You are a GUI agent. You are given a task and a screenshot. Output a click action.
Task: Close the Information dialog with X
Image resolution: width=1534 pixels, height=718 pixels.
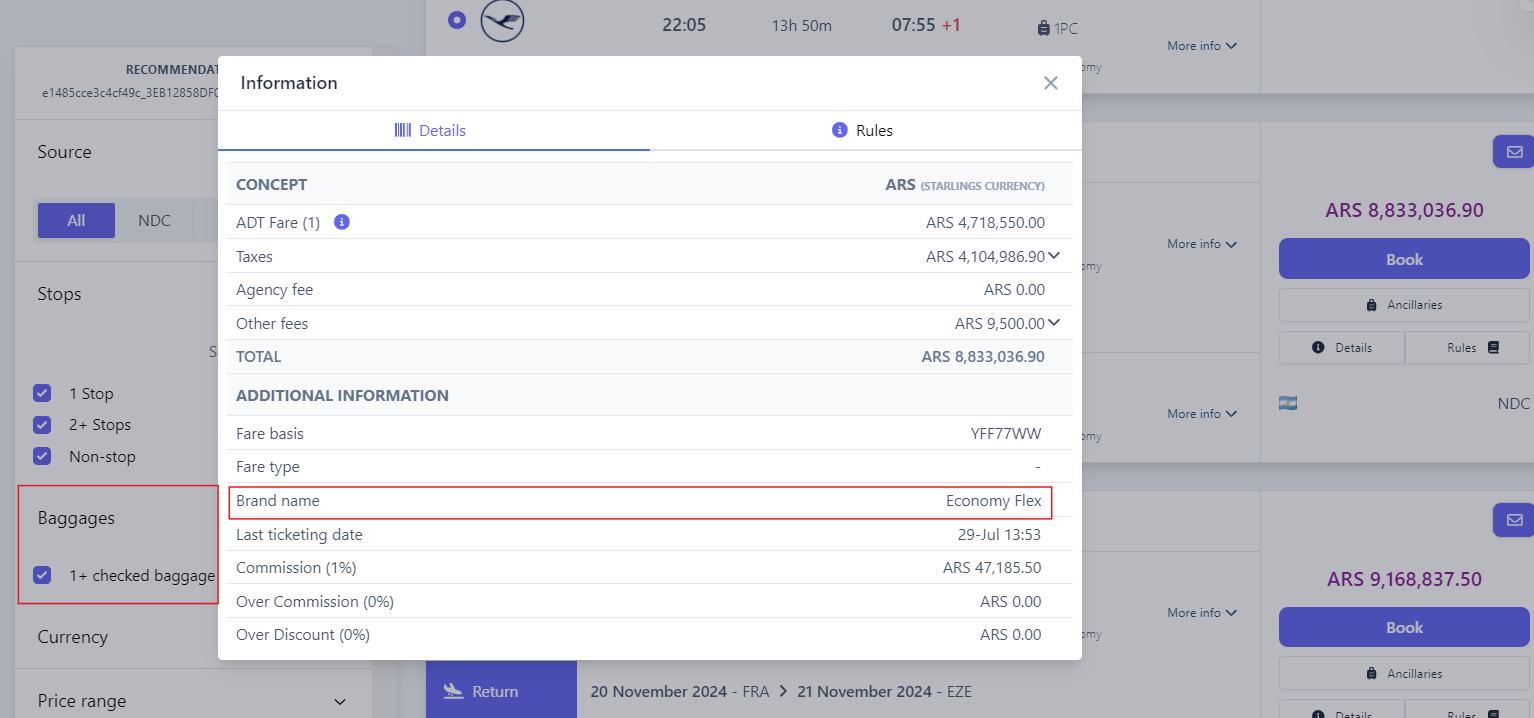click(x=1050, y=83)
